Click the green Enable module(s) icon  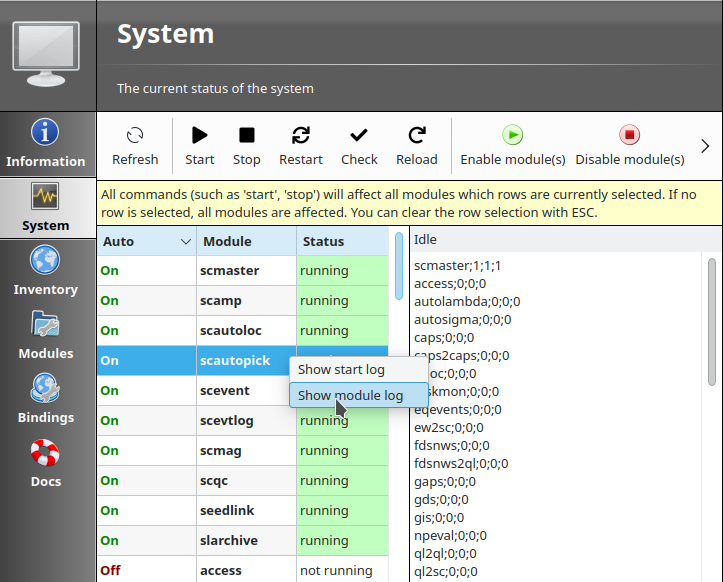[512, 135]
